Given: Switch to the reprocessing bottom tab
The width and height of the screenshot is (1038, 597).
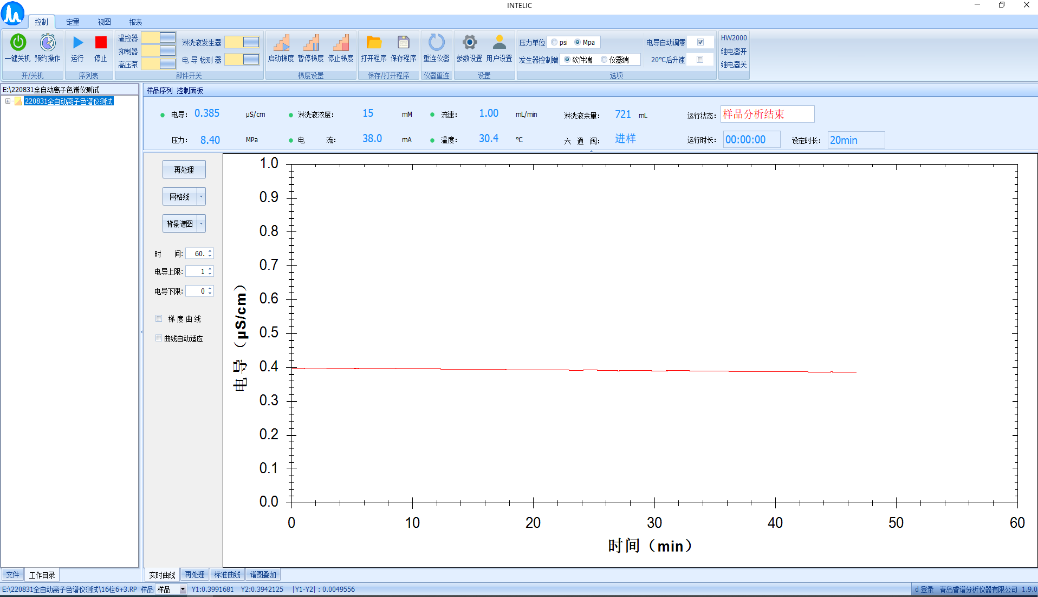Looking at the screenshot, I should [x=195, y=574].
